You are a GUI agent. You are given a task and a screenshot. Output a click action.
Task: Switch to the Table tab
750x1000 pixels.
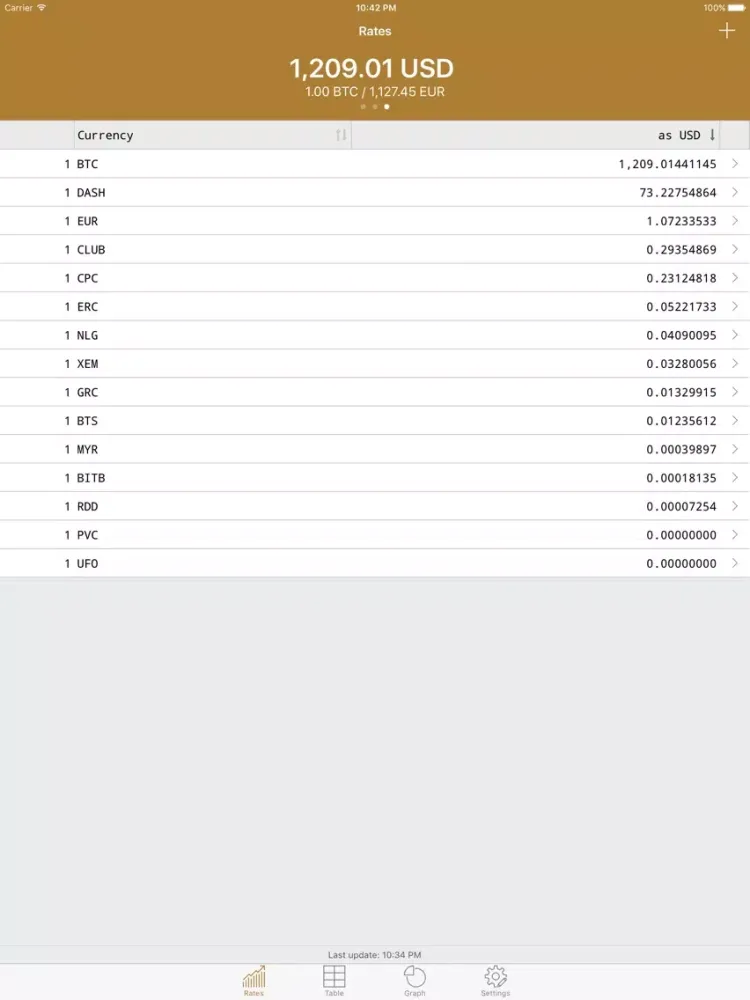coord(334,979)
